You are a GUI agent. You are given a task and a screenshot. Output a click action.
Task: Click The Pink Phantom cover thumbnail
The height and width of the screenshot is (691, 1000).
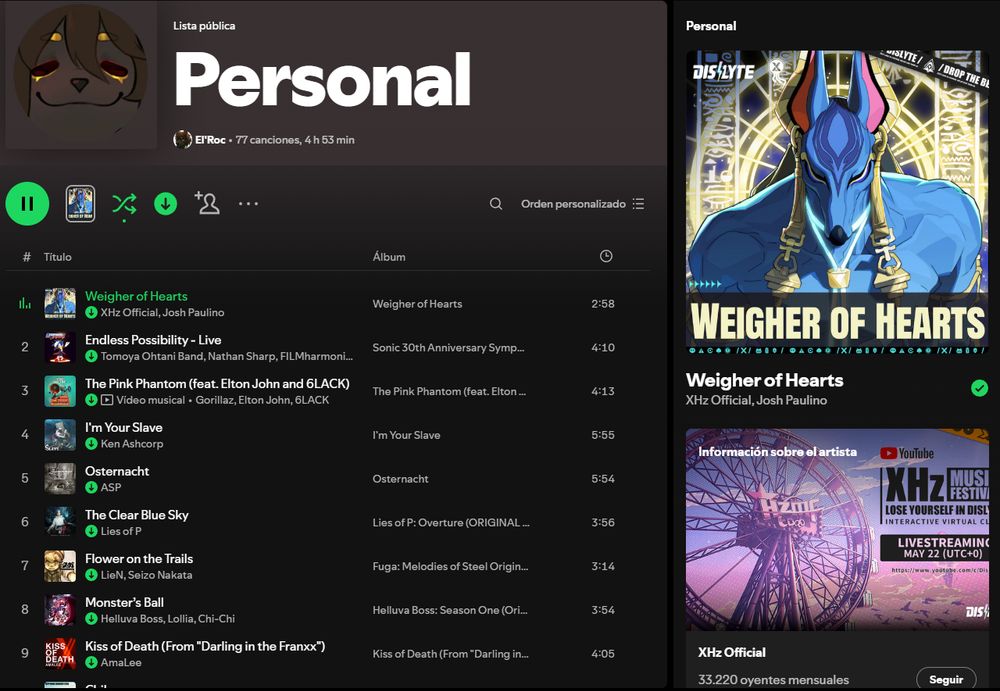[x=60, y=391]
